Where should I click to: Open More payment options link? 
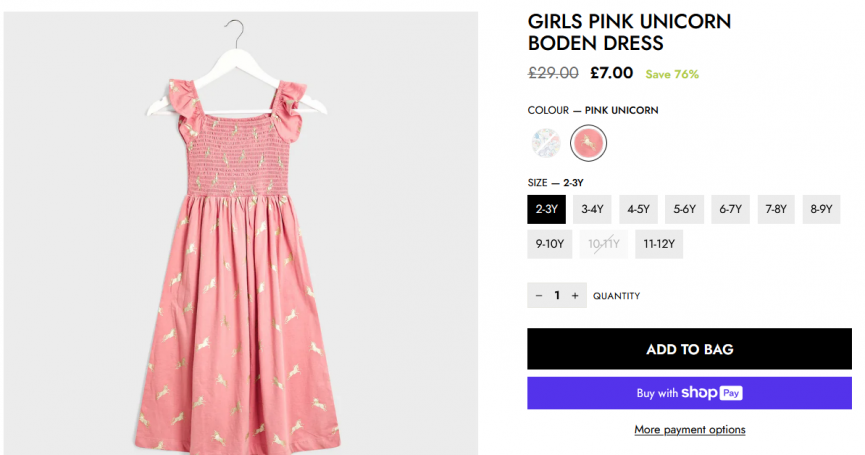tap(689, 430)
